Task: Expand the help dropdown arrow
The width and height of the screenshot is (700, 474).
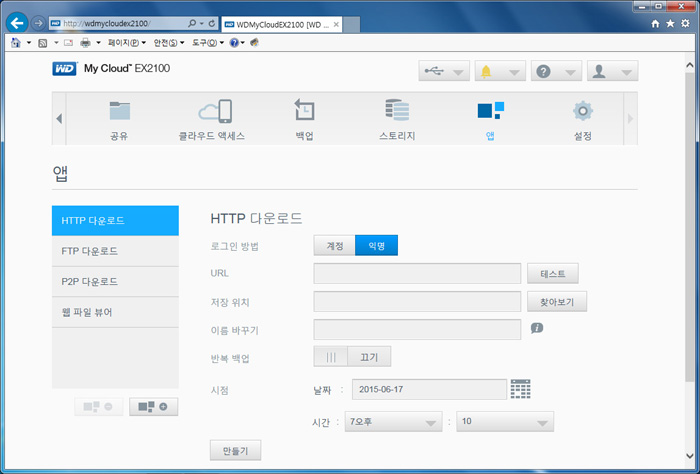Action: (x=571, y=72)
